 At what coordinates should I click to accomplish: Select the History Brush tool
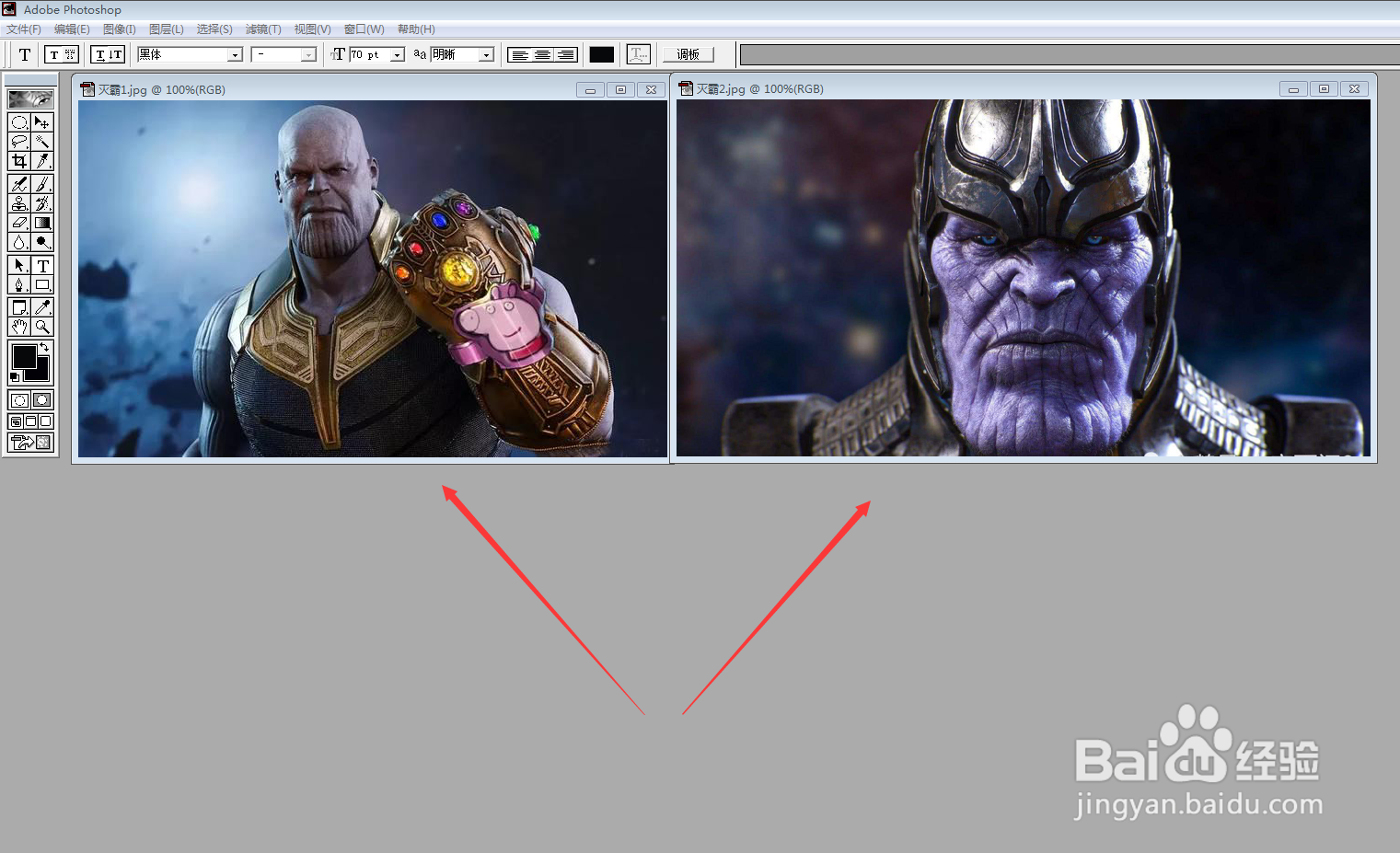(x=42, y=203)
